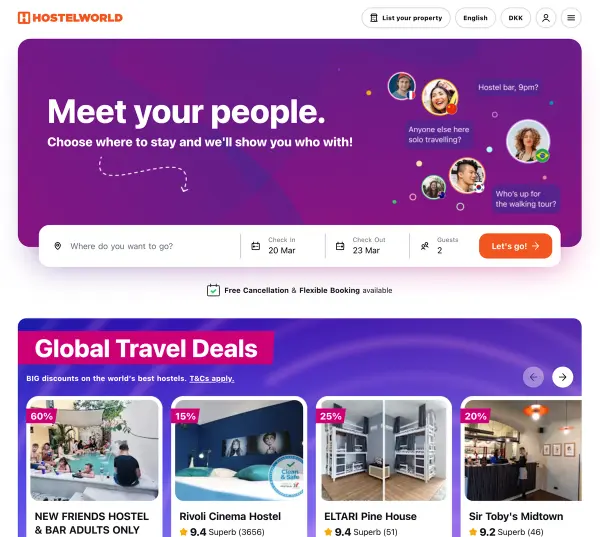Focus the 'Where do you want to go?' field

tap(145, 246)
